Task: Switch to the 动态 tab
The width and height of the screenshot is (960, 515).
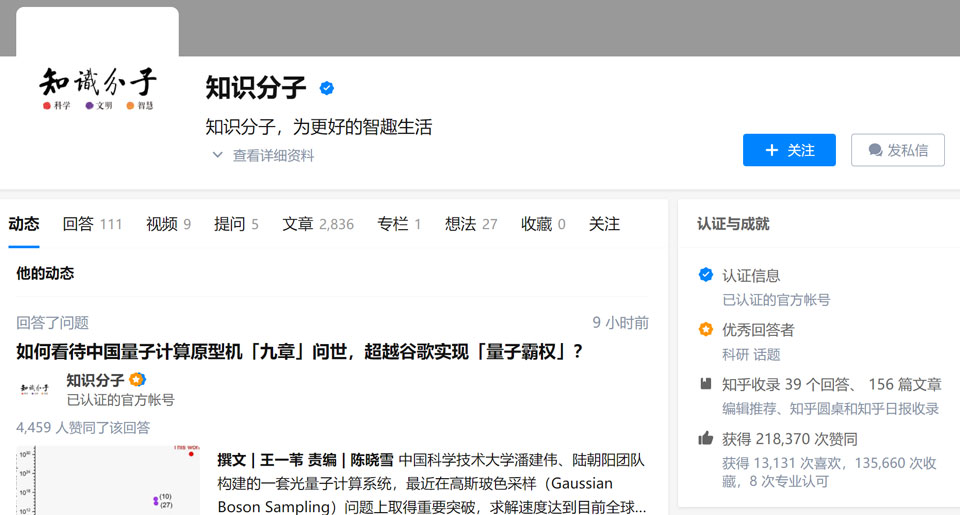Action: (24, 224)
